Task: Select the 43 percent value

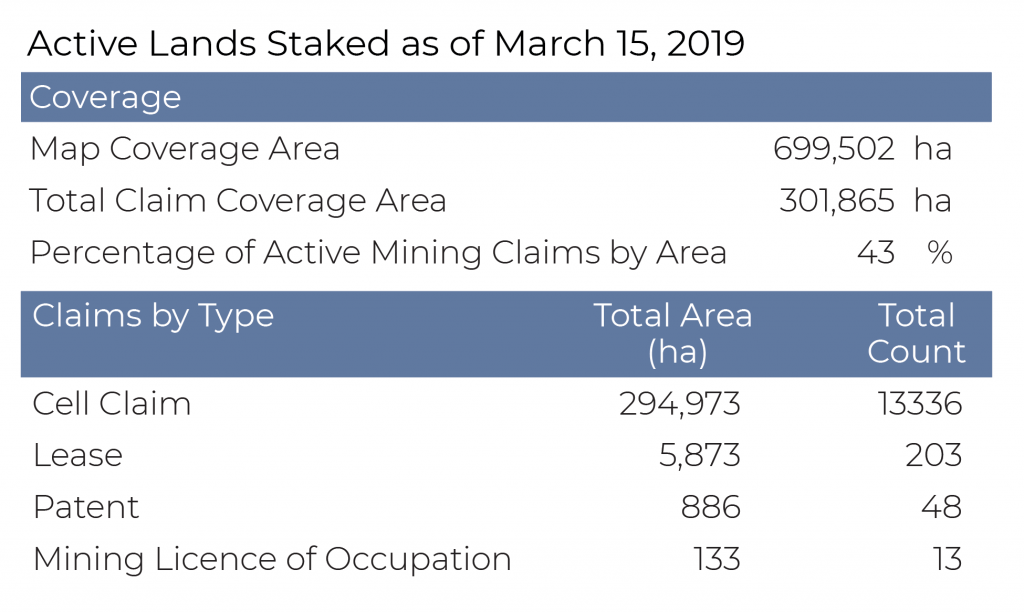Action: (904, 253)
